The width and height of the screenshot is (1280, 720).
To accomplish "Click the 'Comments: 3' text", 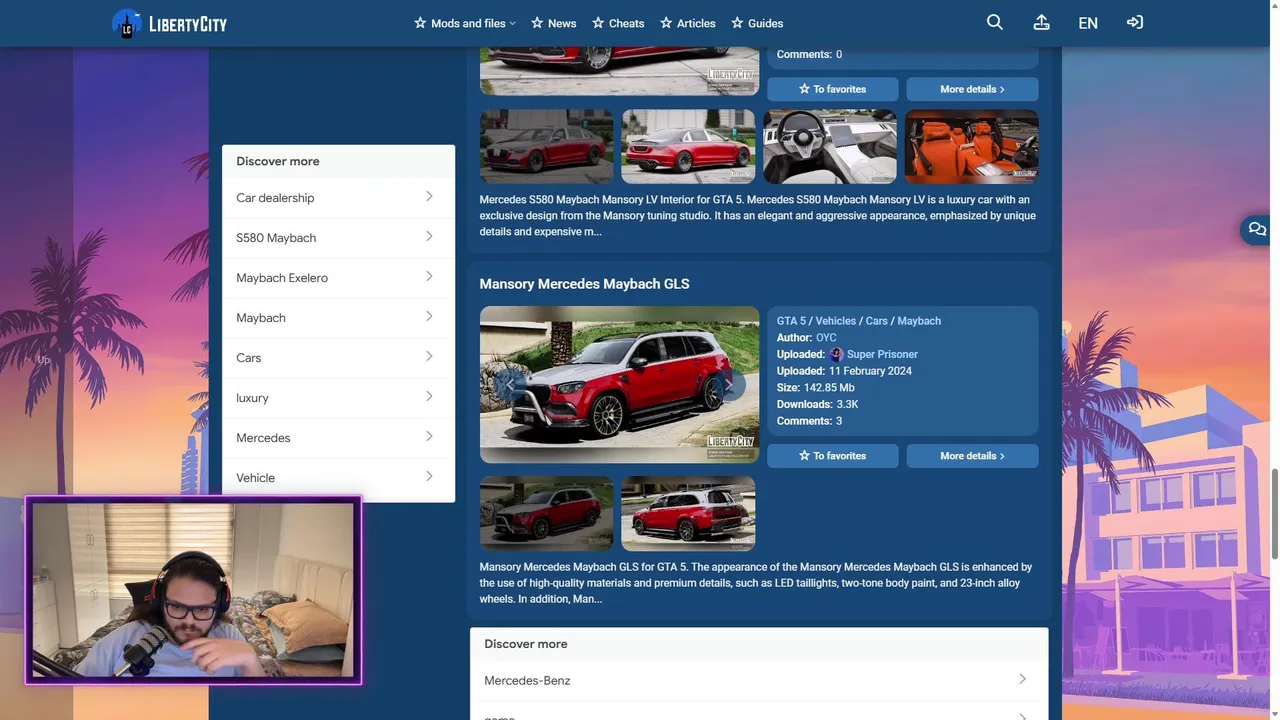I will click(x=809, y=421).
